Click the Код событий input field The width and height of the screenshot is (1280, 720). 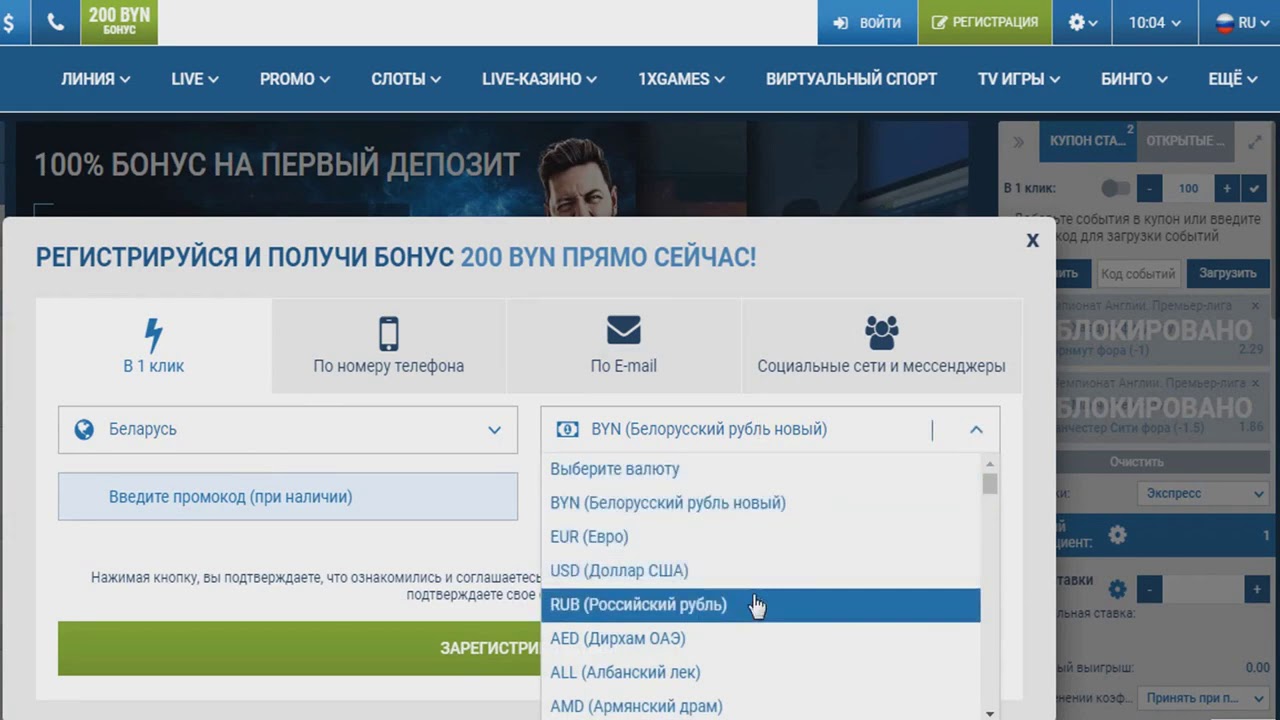(x=1138, y=273)
